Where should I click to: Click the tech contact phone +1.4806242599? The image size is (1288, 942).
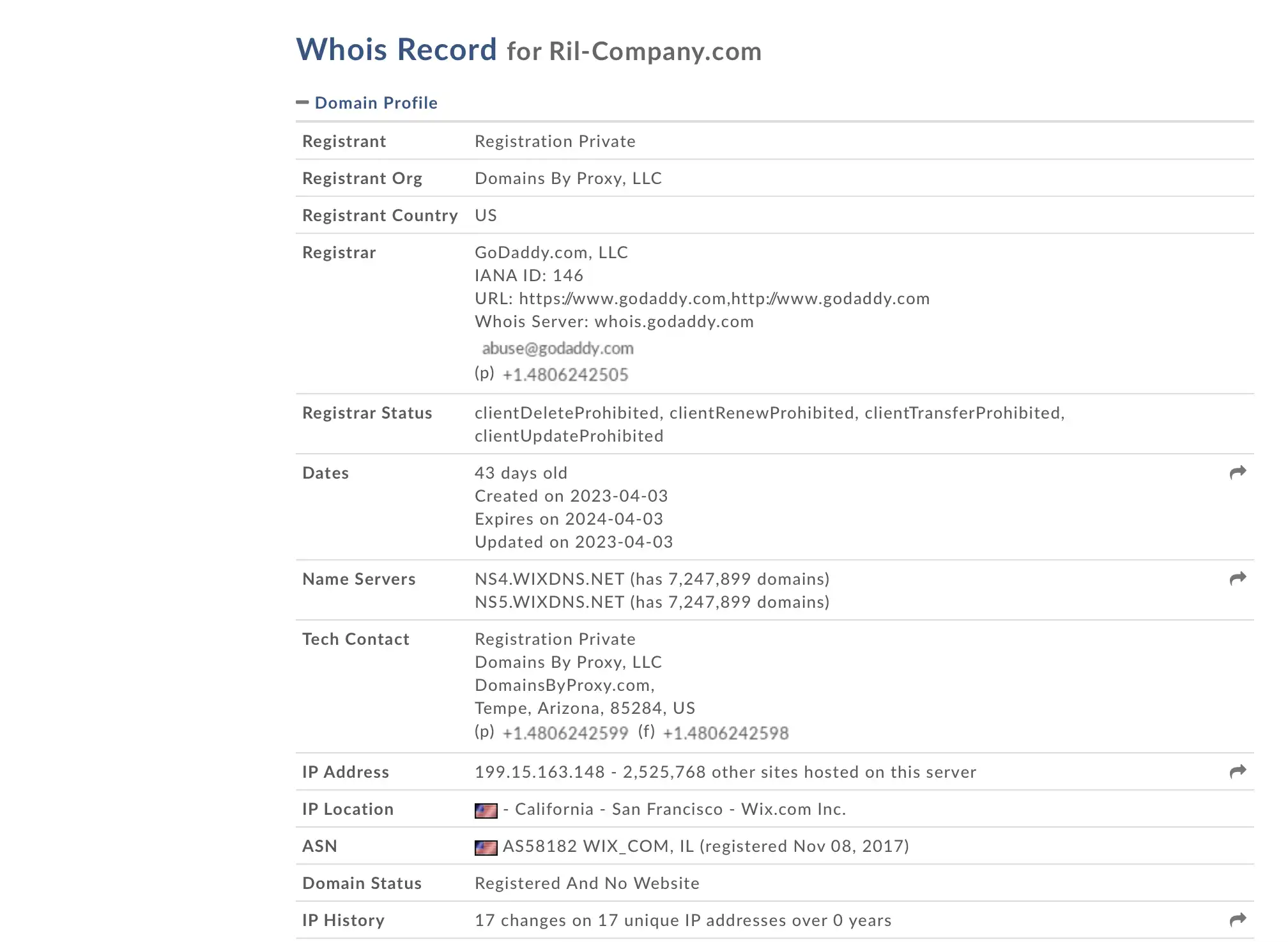tap(565, 733)
